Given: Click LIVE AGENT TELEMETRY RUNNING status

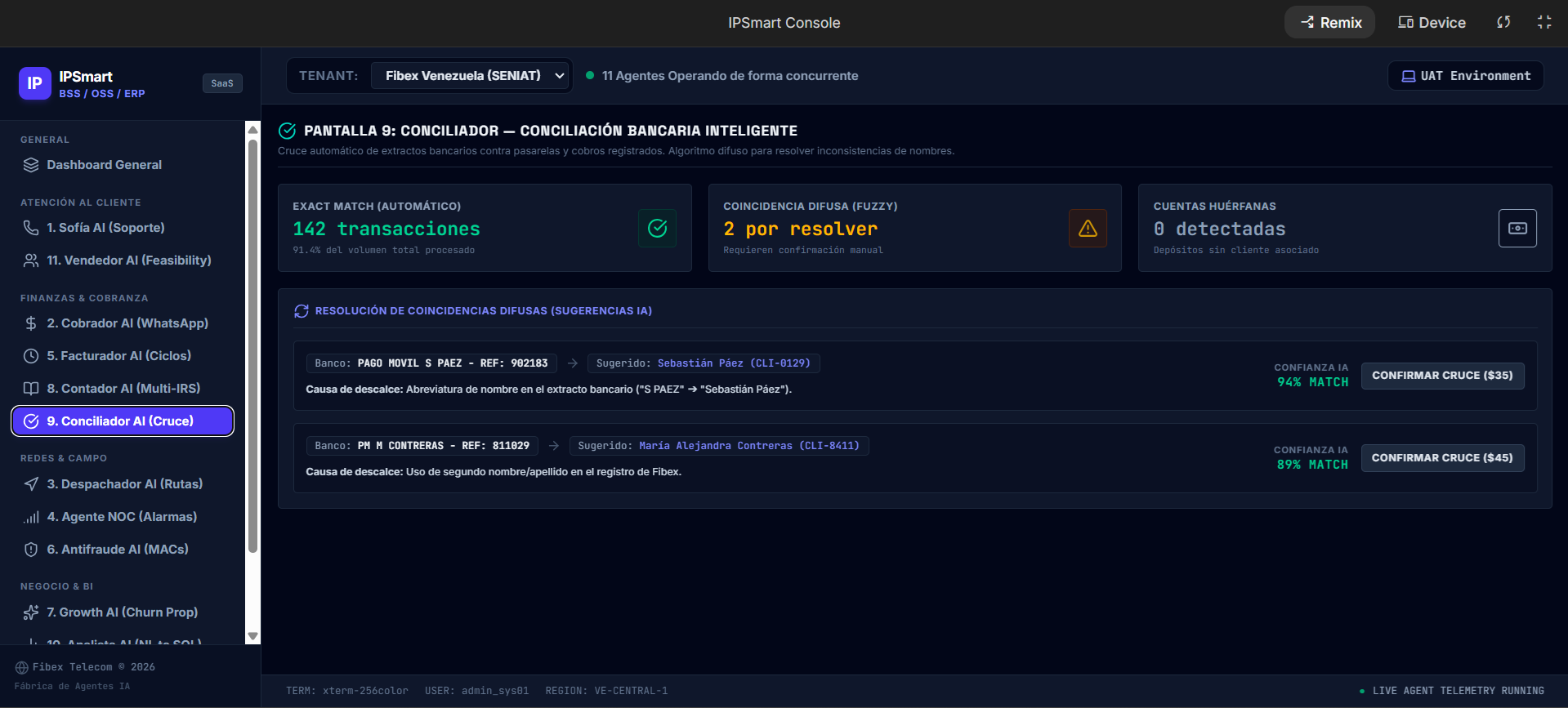Looking at the screenshot, I should (1459, 691).
